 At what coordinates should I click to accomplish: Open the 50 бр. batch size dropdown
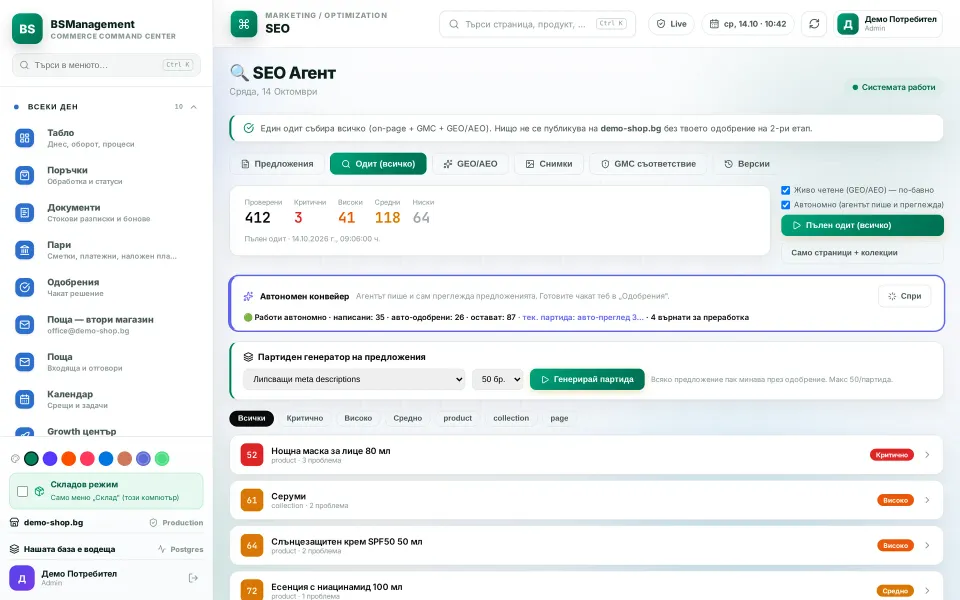(498, 380)
